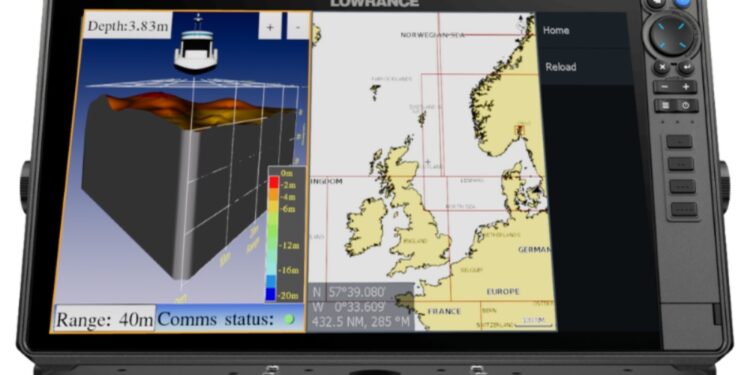This screenshot has height=375, width=750.
Task: Click the FRANCE chart label
Action: coord(444,311)
